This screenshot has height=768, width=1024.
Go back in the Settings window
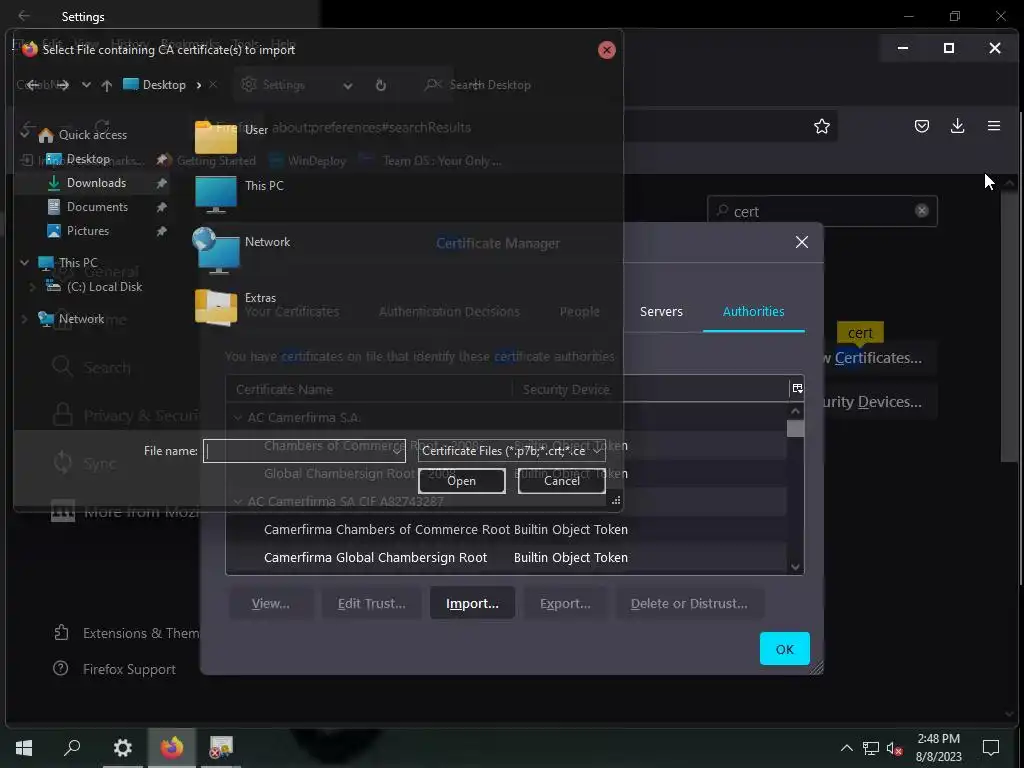24,16
